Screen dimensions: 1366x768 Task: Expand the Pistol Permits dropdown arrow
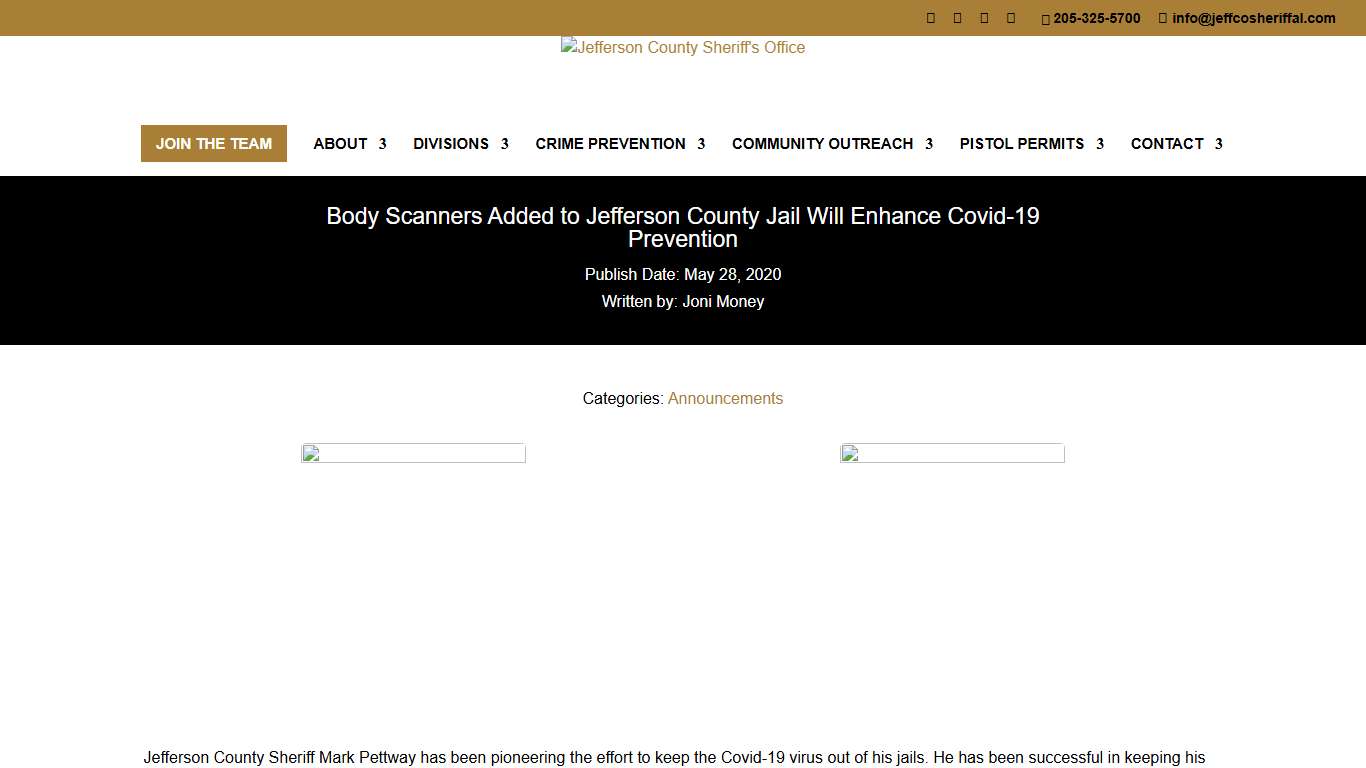pos(1100,144)
